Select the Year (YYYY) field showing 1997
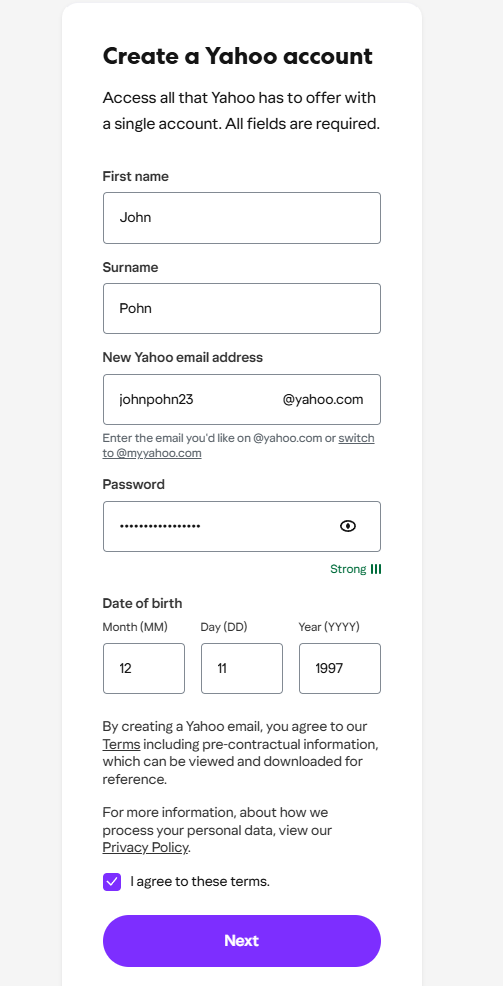The height and width of the screenshot is (986, 503). [x=340, y=668]
